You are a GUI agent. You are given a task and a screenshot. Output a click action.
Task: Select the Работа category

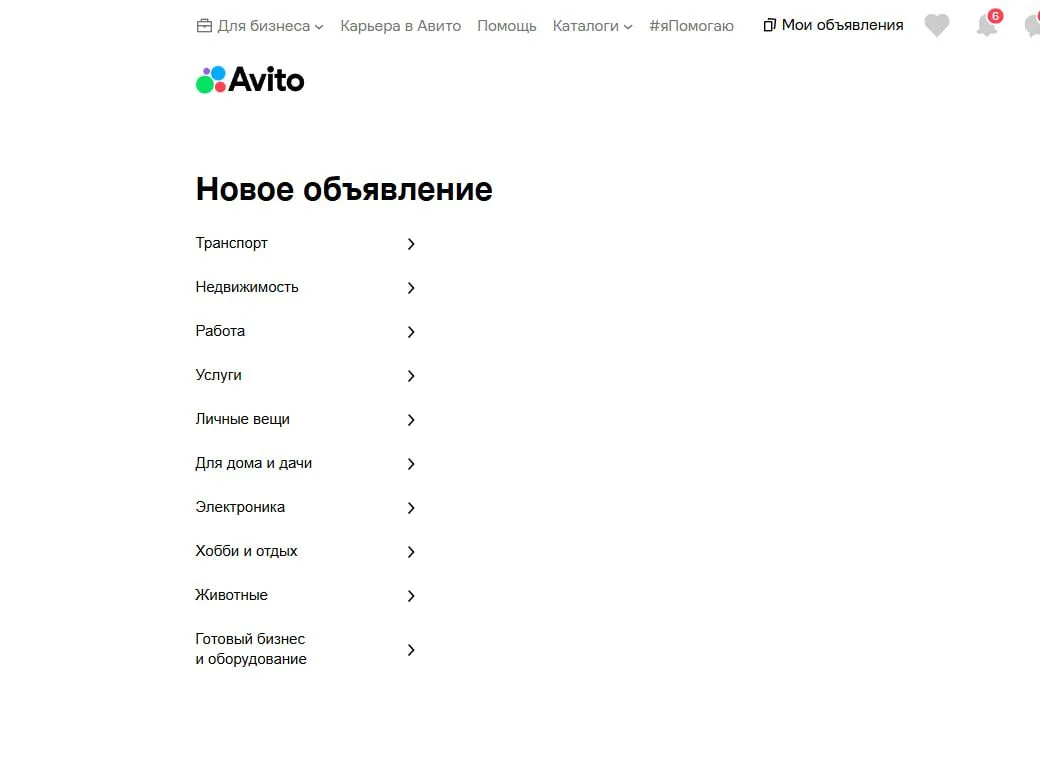click(x=305, y=331)
